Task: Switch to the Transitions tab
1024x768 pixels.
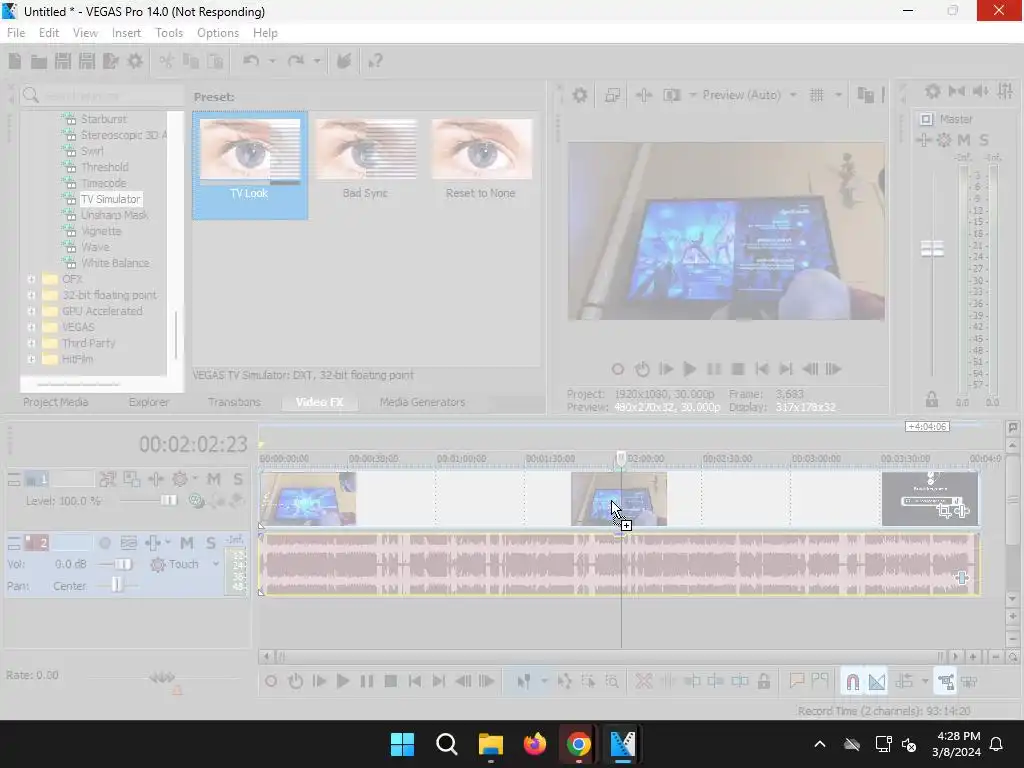Action: [234, 402]
